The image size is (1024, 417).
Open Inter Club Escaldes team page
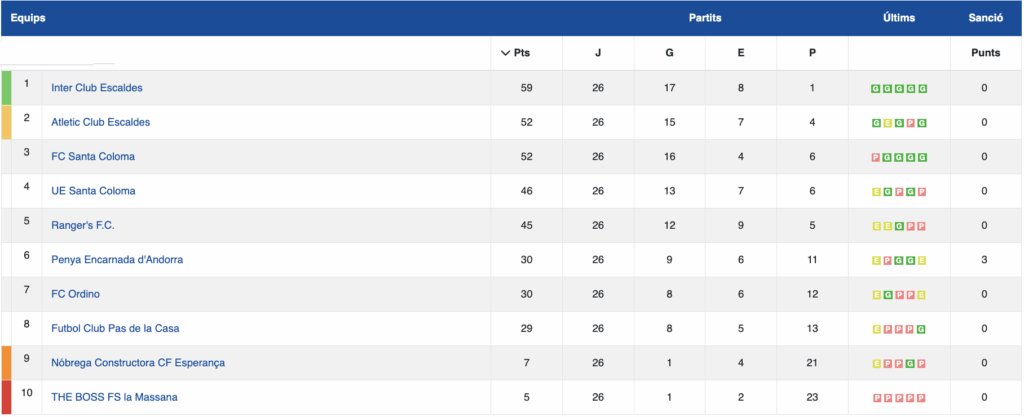(x=97, y=88)
